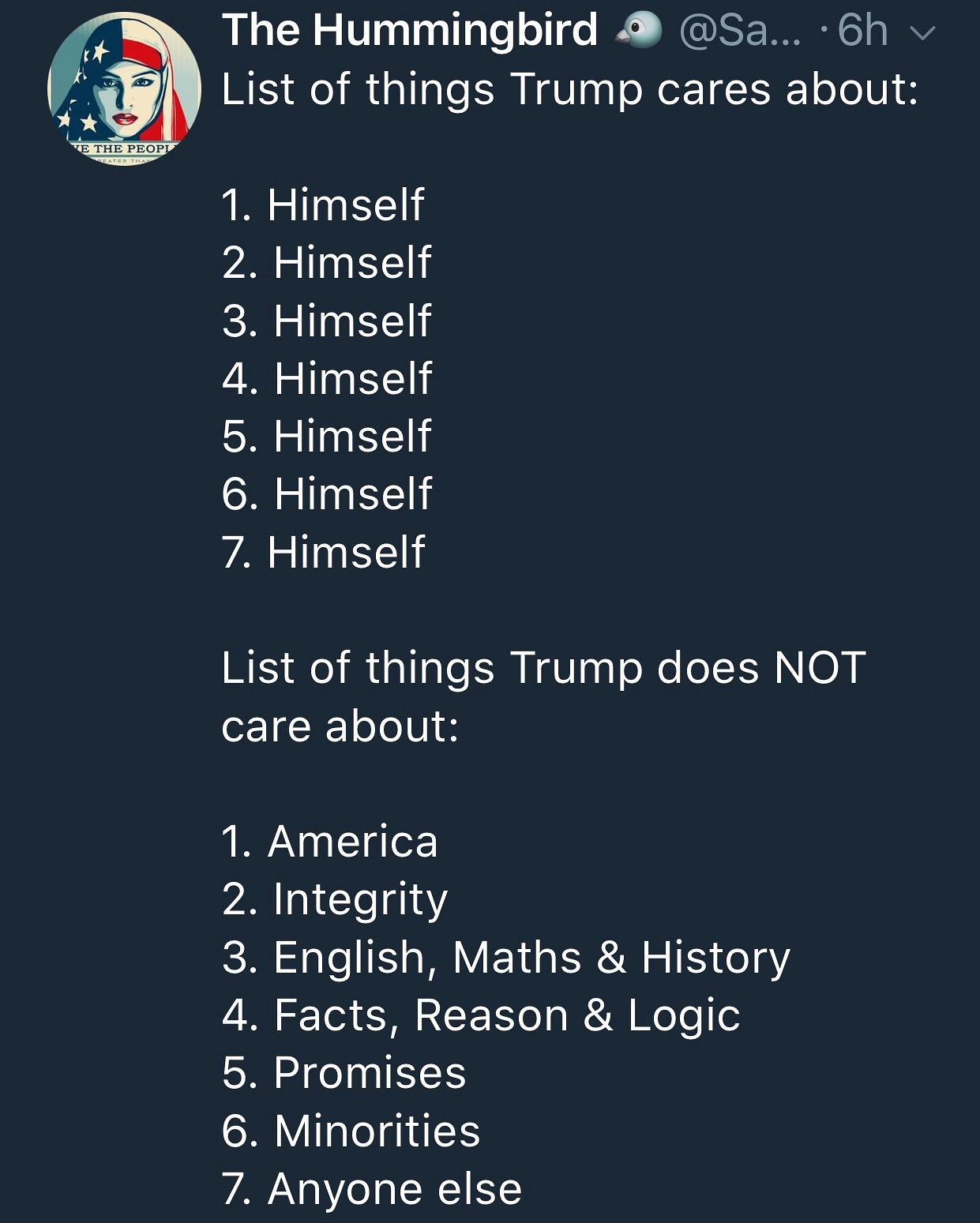Click the "2. Integrity" line
Screen dimensions: 980x1223
(x=334, y=899)
